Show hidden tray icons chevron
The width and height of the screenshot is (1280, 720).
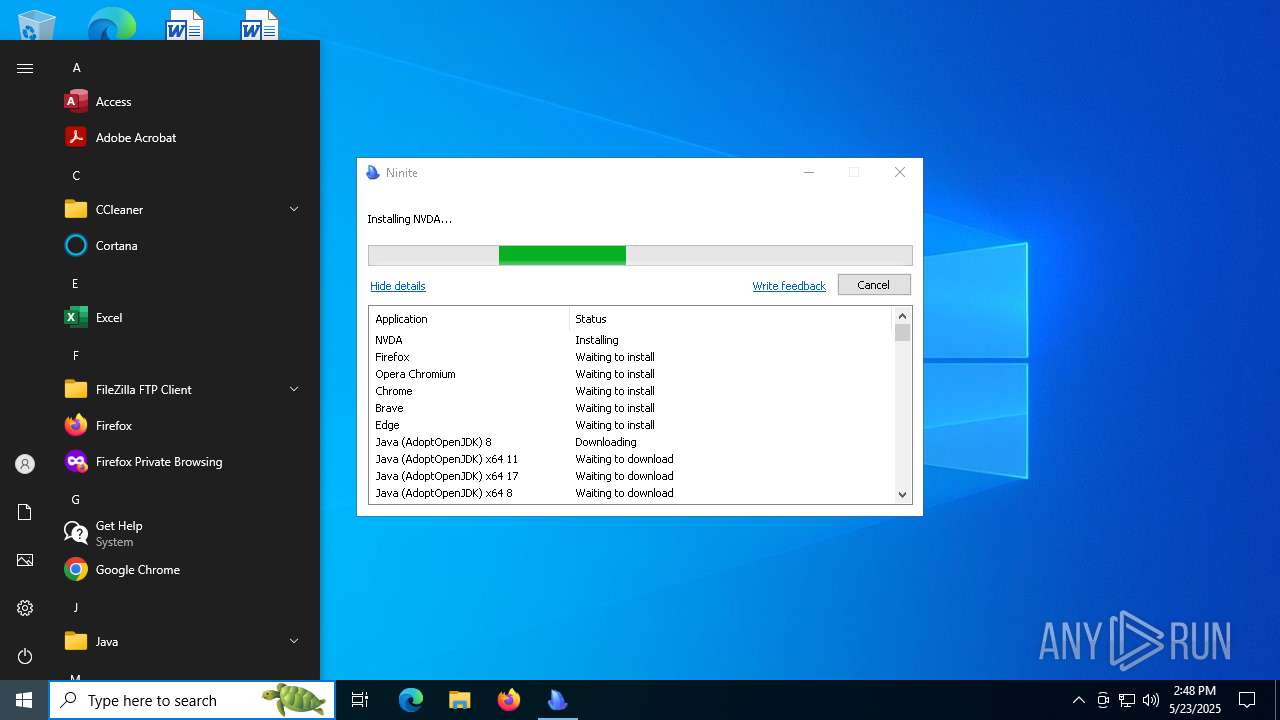(1078, 700)
